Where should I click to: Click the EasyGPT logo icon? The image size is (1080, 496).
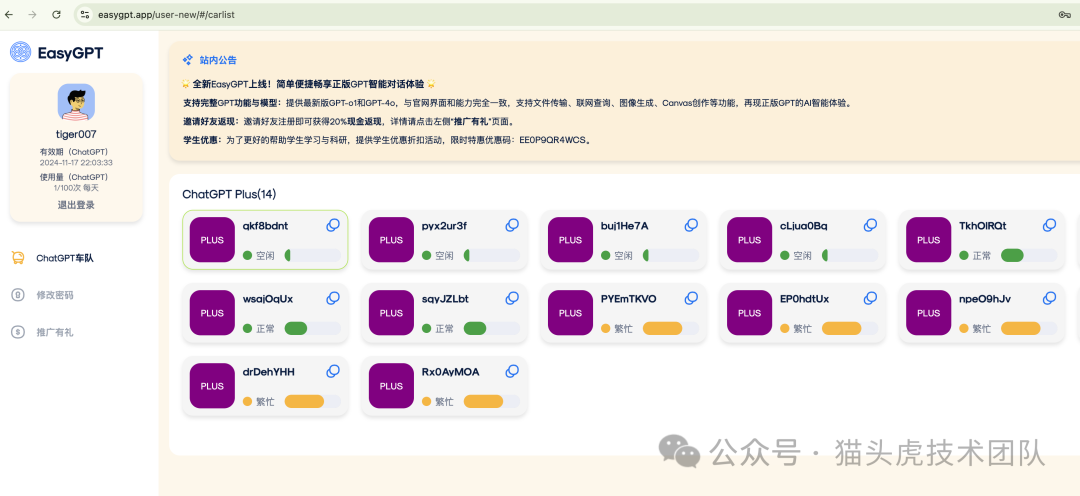click(21, 52)
